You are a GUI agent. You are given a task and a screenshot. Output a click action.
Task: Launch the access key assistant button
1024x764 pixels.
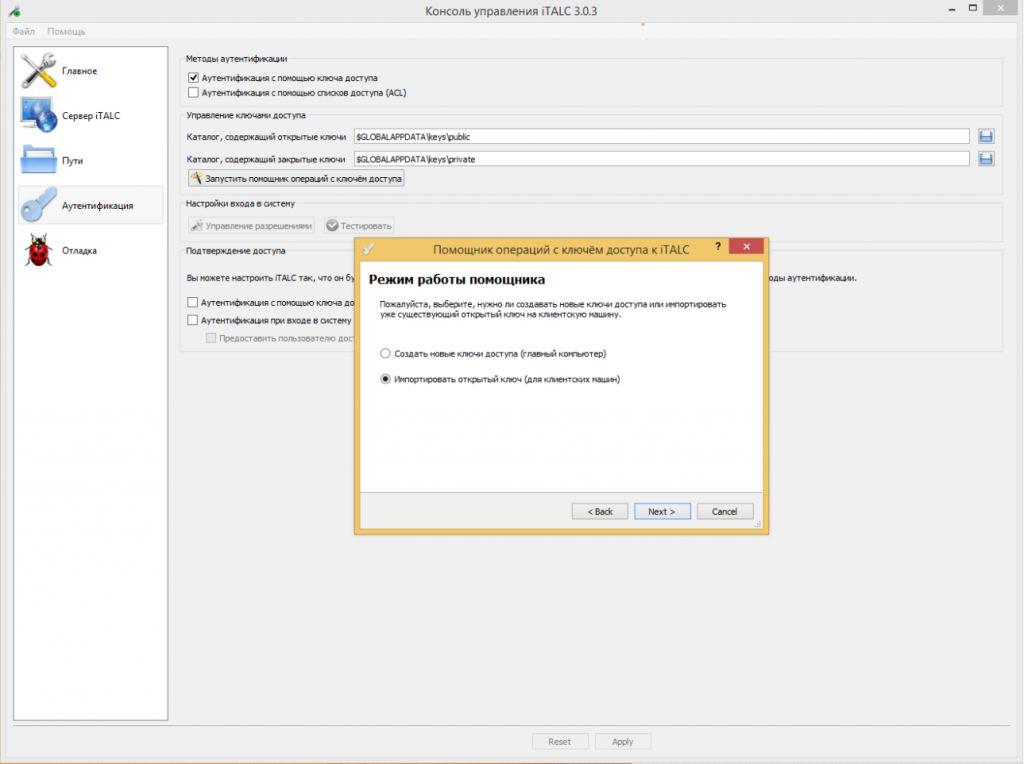[x=296, y=178]
